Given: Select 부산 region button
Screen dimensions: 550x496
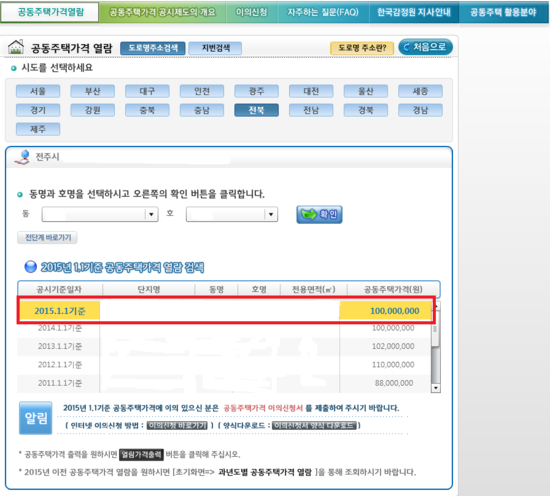Looking at the screenshot, I should [93, 91].
